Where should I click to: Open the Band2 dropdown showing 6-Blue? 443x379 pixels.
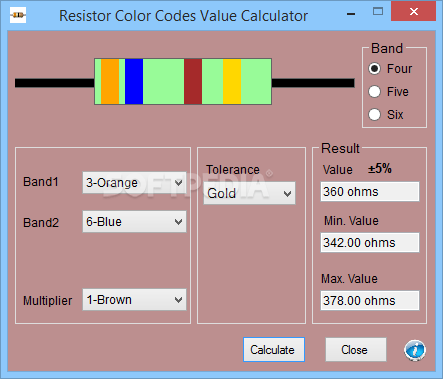coord(134,222)
